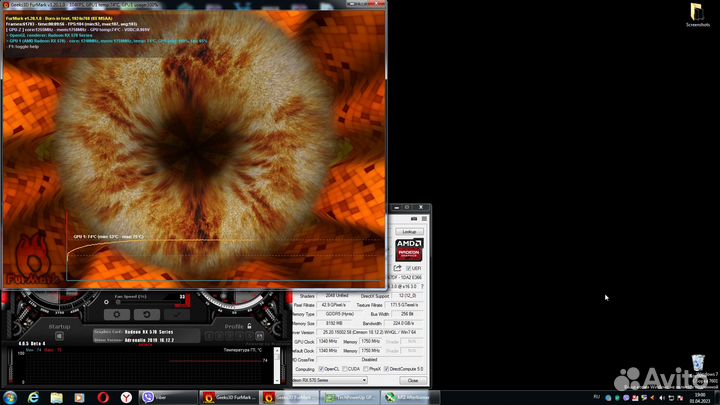
Task: Click the system tray clock
Action: coord(700,398)
